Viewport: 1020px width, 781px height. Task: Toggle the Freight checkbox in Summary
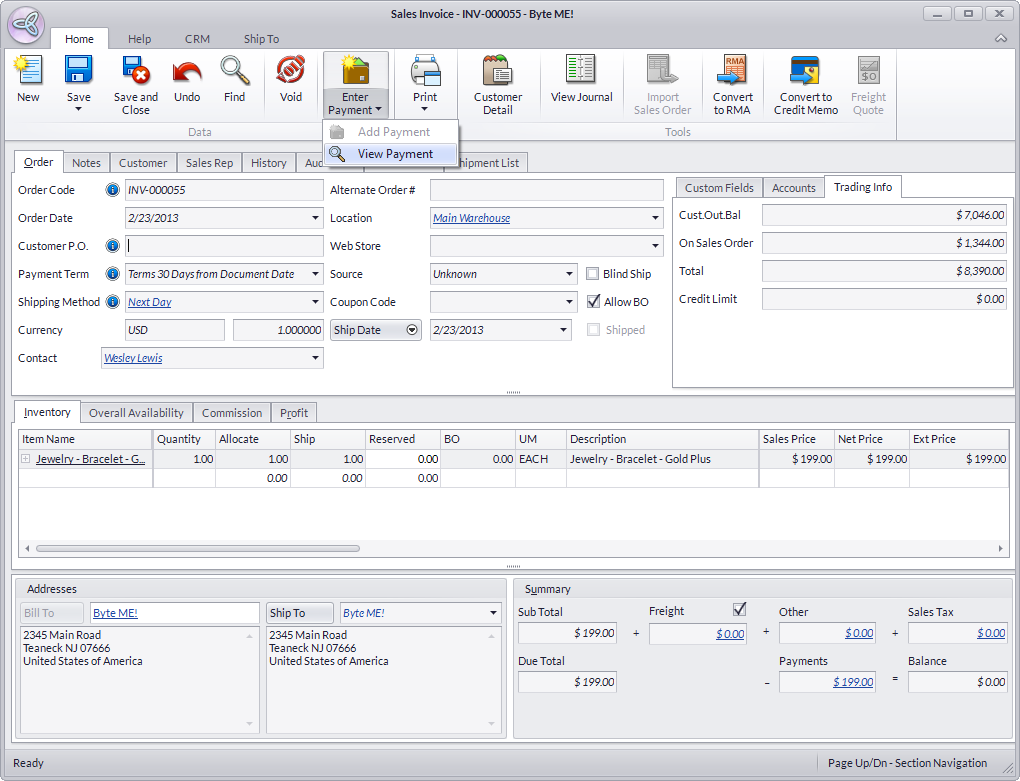tap(740, 609)
